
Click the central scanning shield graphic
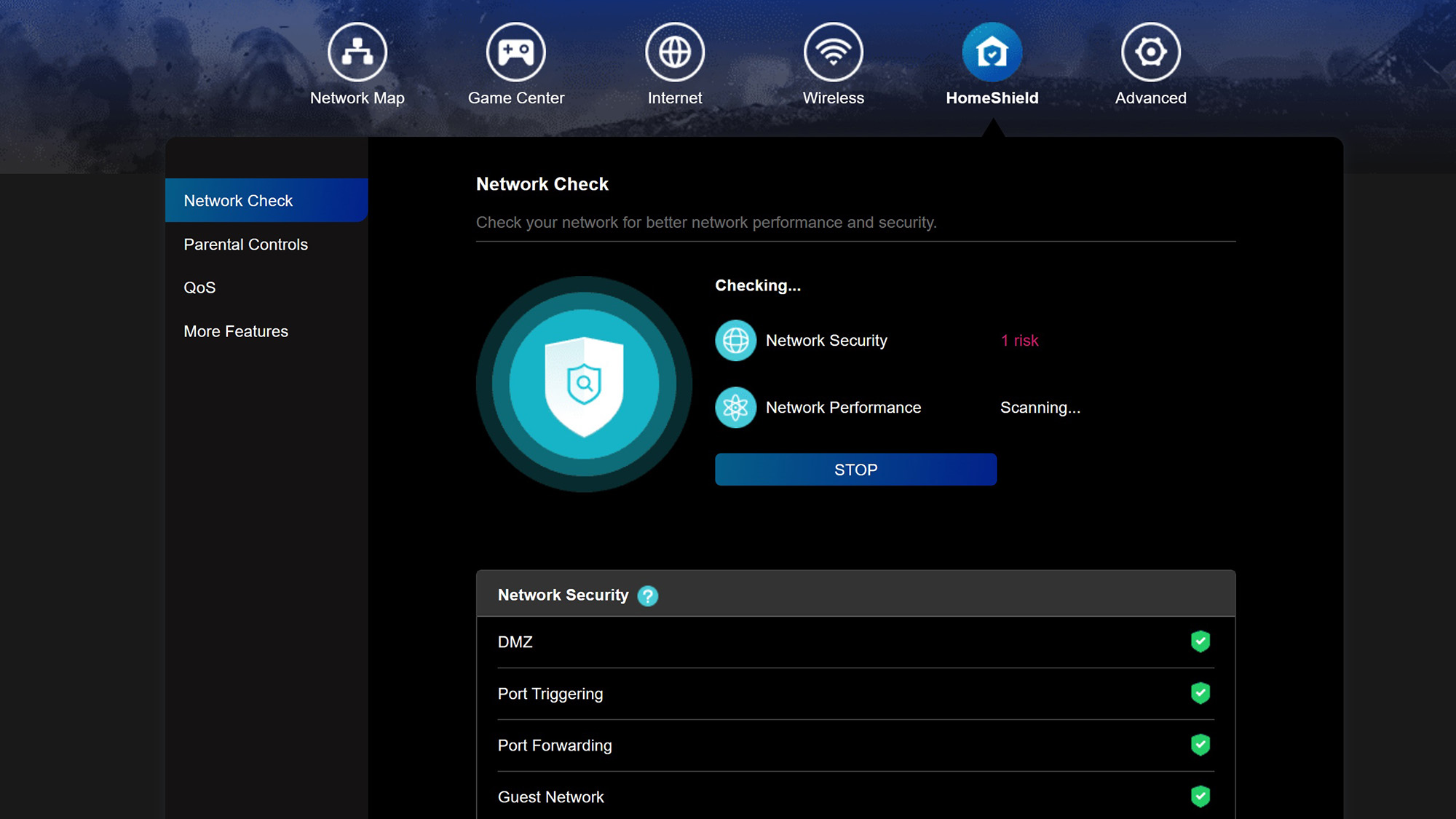584,384
